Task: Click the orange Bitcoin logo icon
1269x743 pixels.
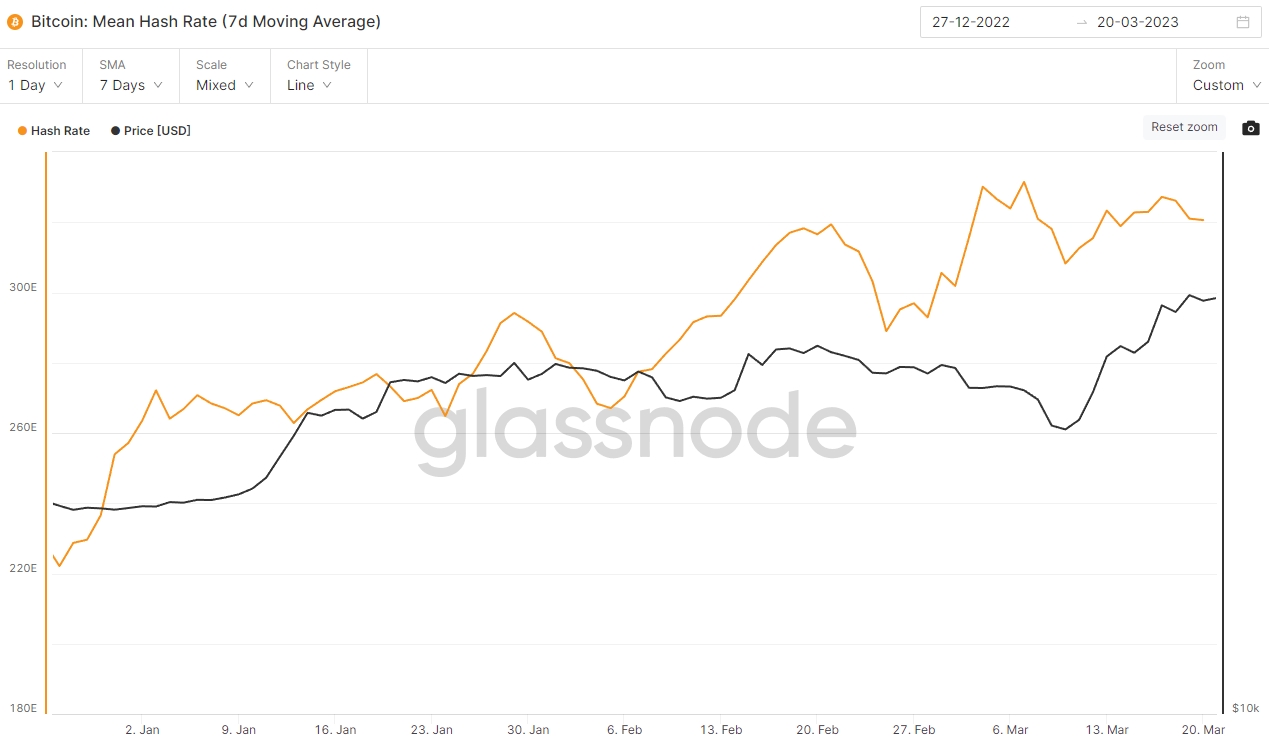Action: [15, 21]
